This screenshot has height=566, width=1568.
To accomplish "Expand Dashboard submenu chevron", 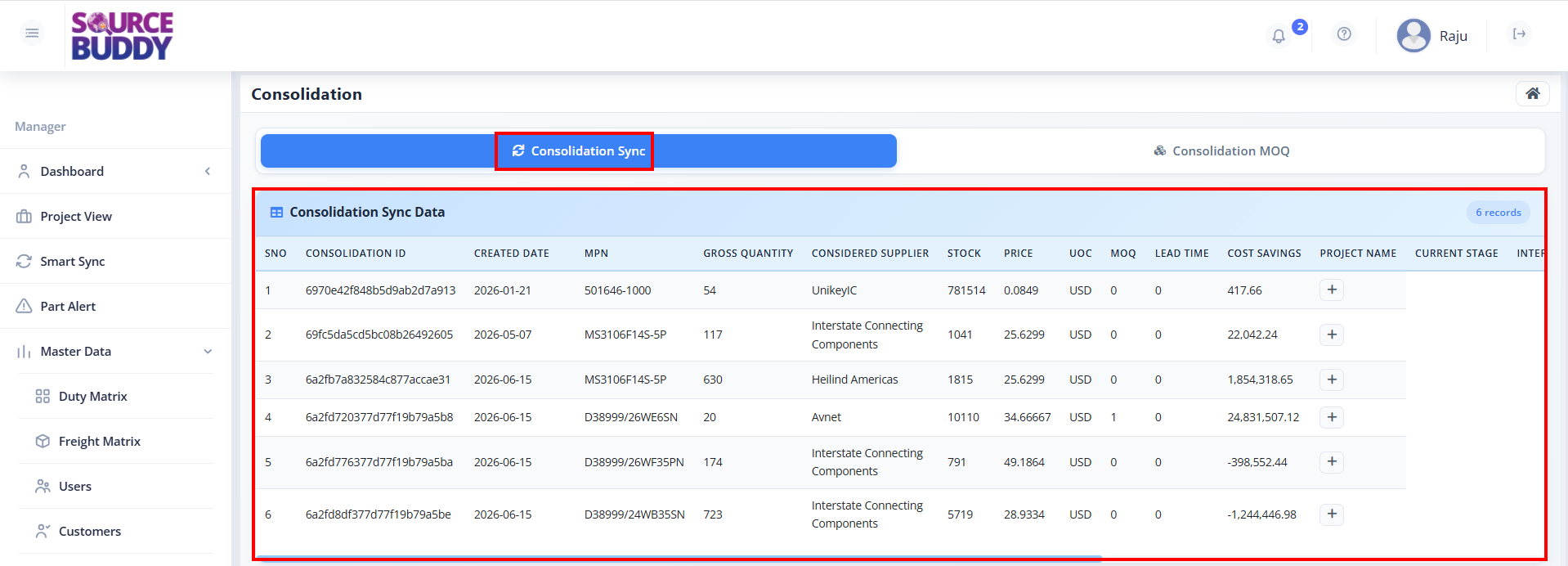I will (208, 171).
